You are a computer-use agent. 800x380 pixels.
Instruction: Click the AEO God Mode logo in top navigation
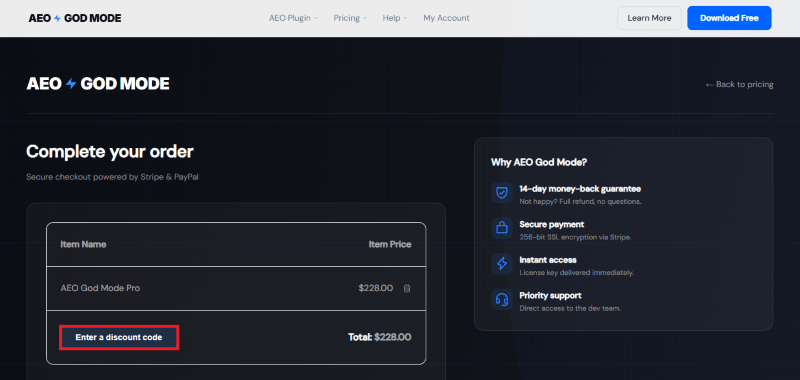tap(75, 18)
